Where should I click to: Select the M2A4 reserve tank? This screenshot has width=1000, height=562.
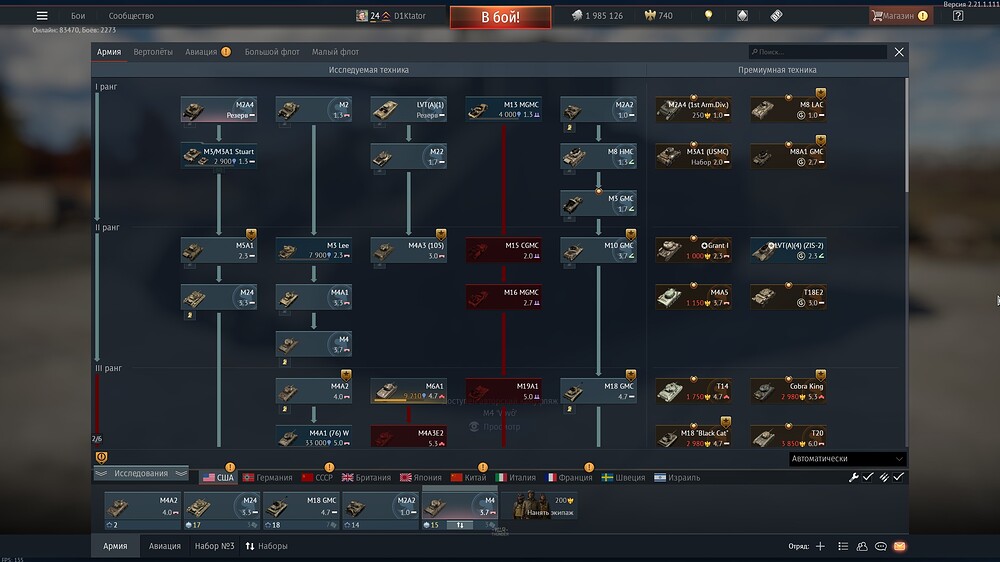[219, 110]
